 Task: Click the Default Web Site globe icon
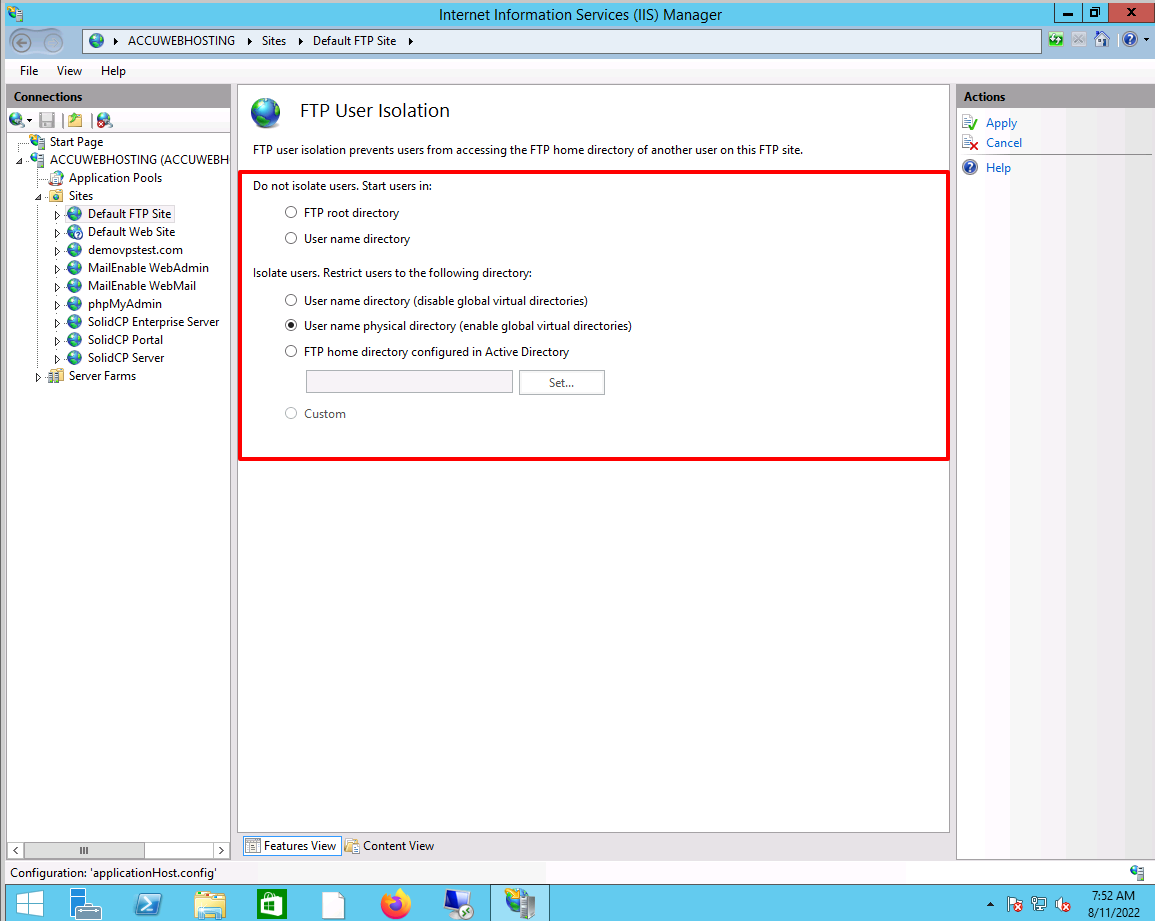74,232
